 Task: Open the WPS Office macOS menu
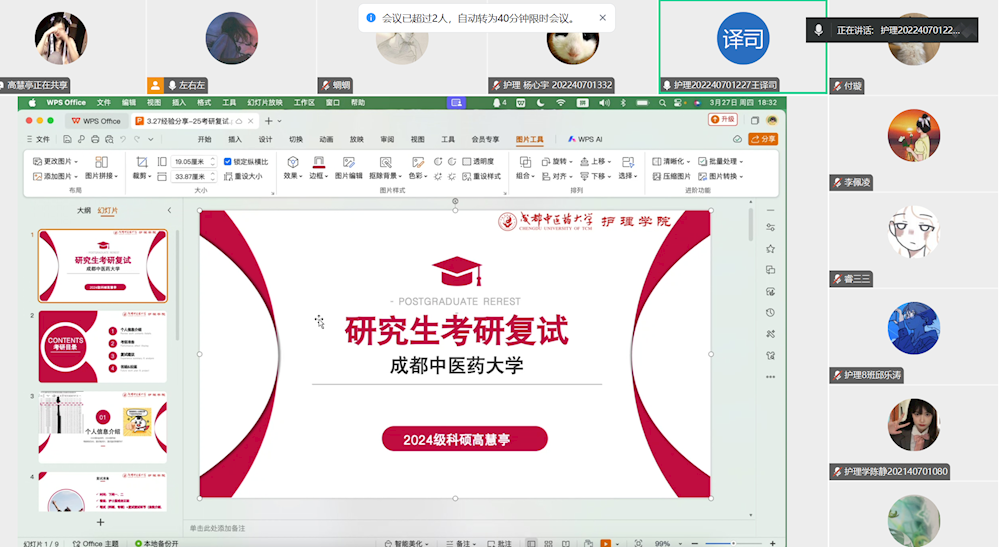click(x=66, y=103)
